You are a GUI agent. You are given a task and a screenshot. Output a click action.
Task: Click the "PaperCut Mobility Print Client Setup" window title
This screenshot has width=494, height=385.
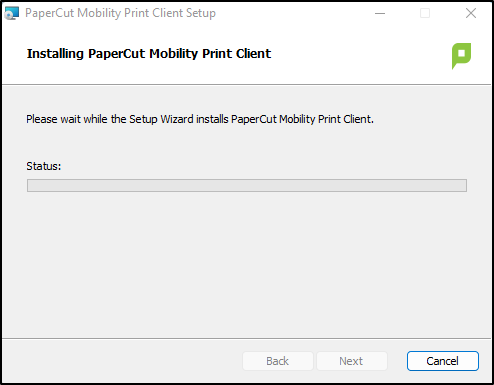click(x=120, y=13)
